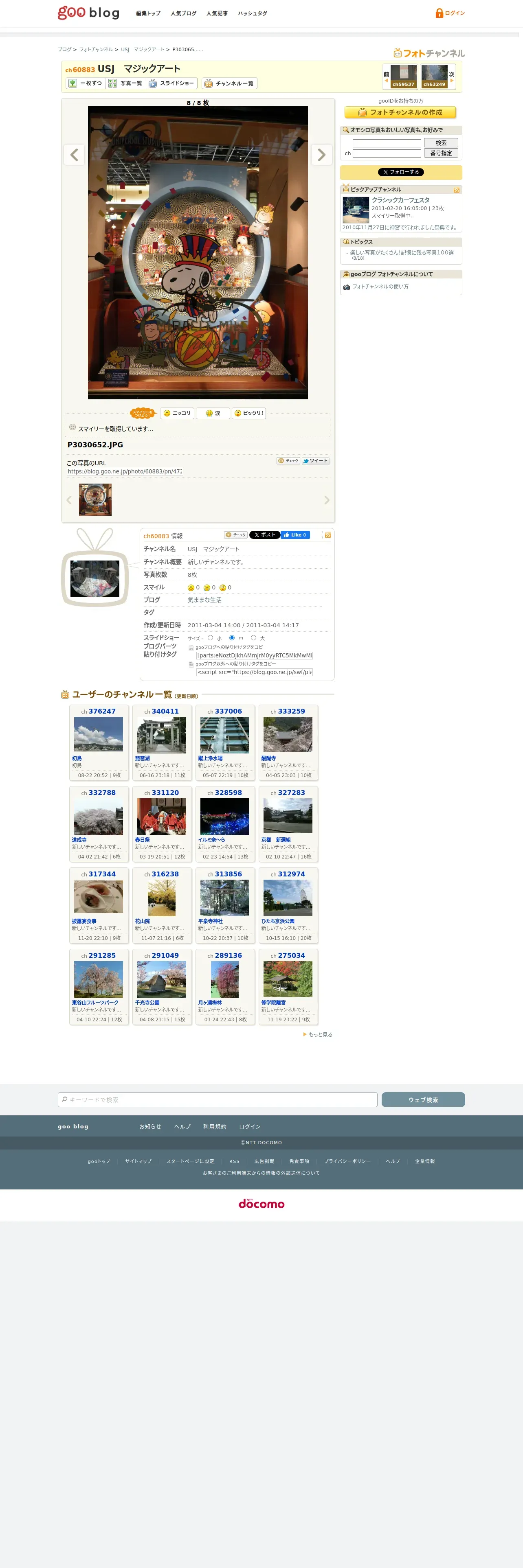Click the Facebook Like button
Image resolution: width=523 pixels, height=1568 pixels.
click(x=295, y=535)
